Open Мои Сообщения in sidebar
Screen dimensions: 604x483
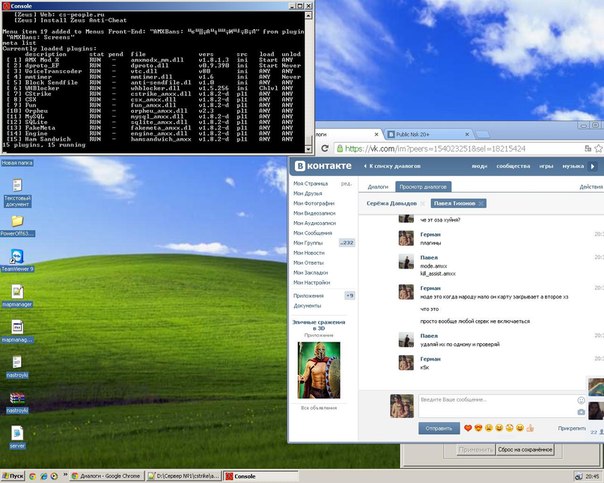(312, 233)
